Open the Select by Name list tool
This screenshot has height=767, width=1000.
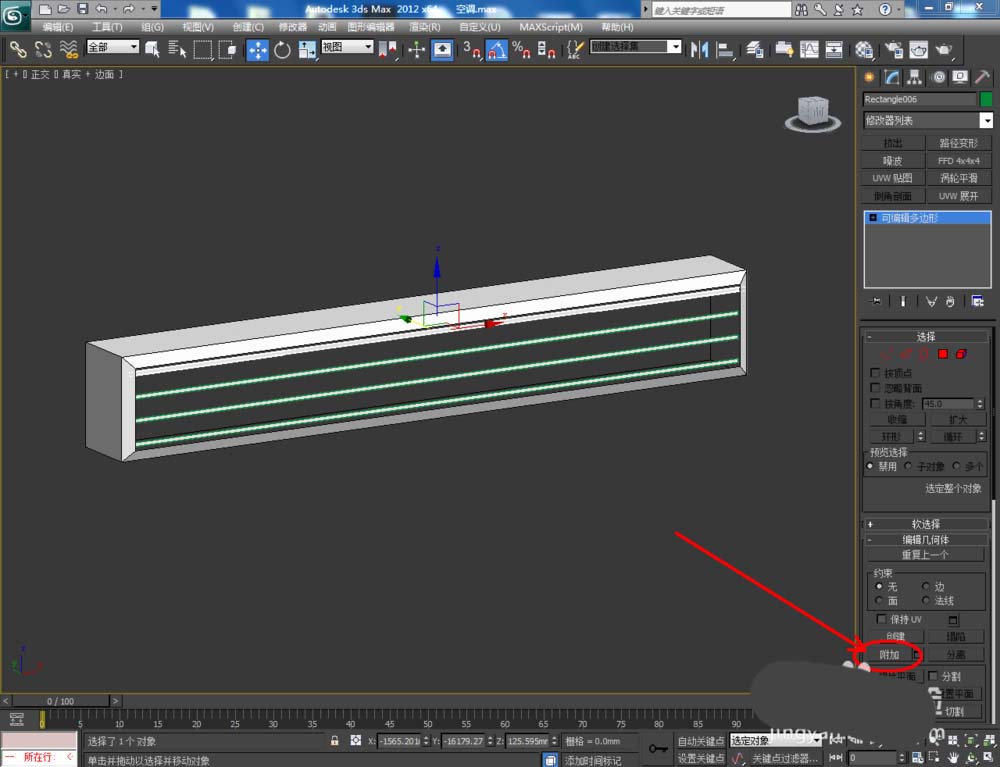[177, 49]
